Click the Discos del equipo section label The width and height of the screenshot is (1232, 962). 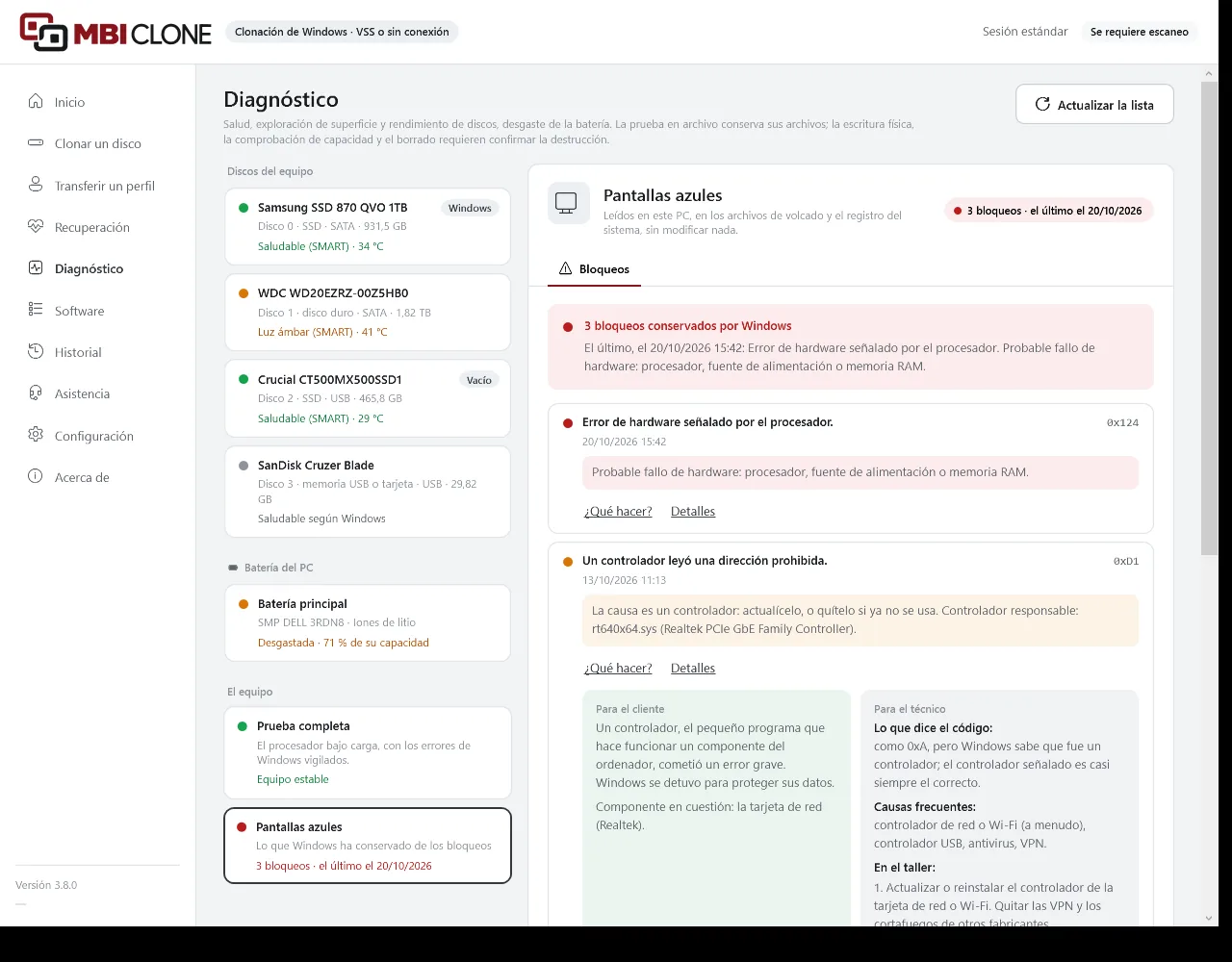click(x=270, y=171)
